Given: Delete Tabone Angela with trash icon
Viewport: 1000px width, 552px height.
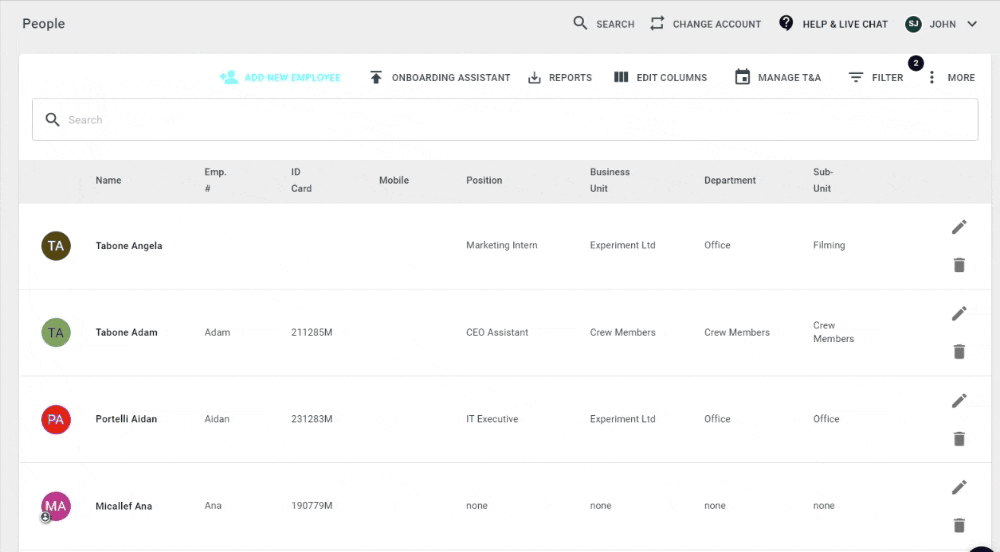Looking at the screenshot, I should (959, 265).
